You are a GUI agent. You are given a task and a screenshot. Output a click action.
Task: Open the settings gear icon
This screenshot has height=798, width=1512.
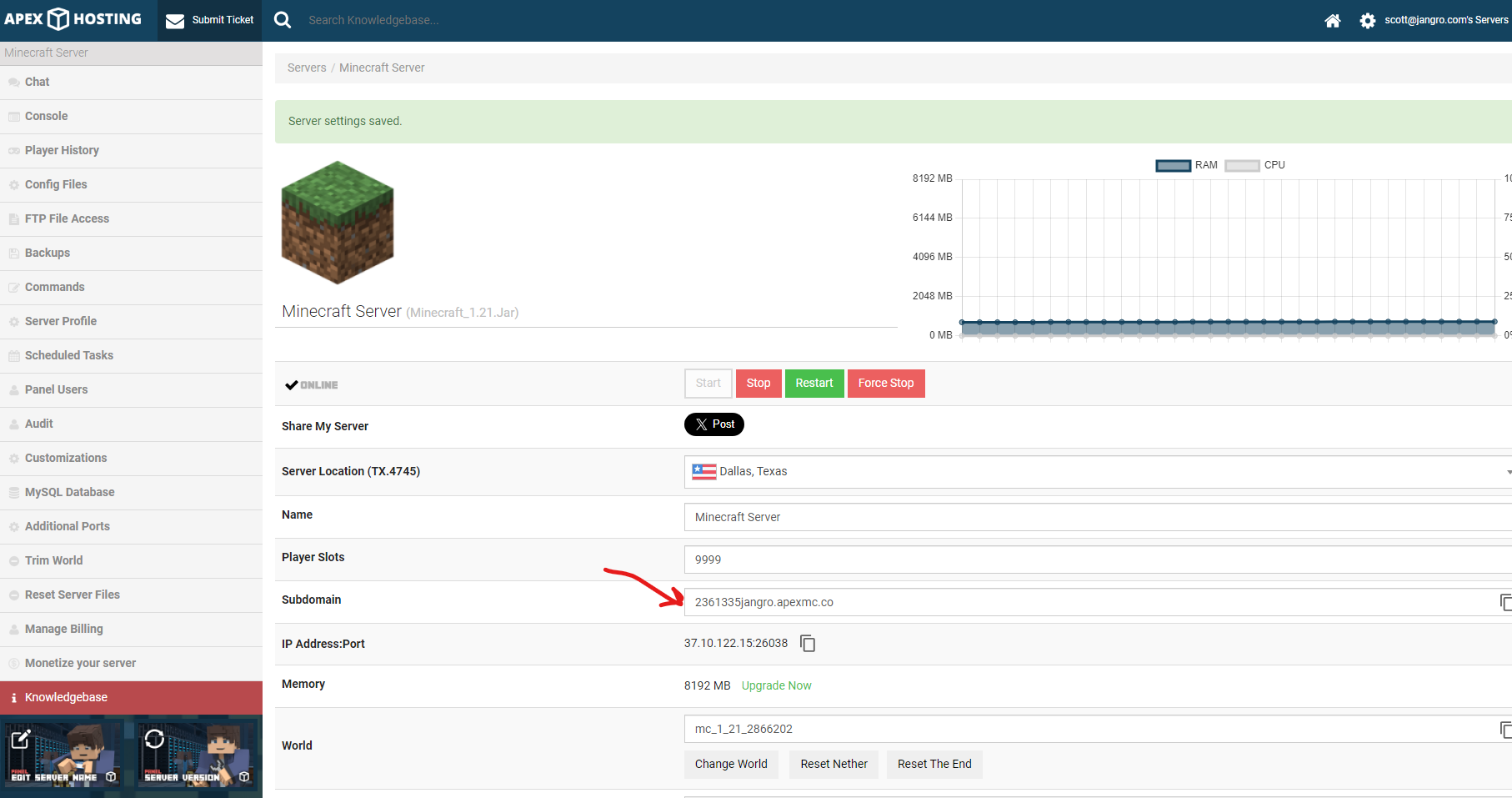[1367, 20]
